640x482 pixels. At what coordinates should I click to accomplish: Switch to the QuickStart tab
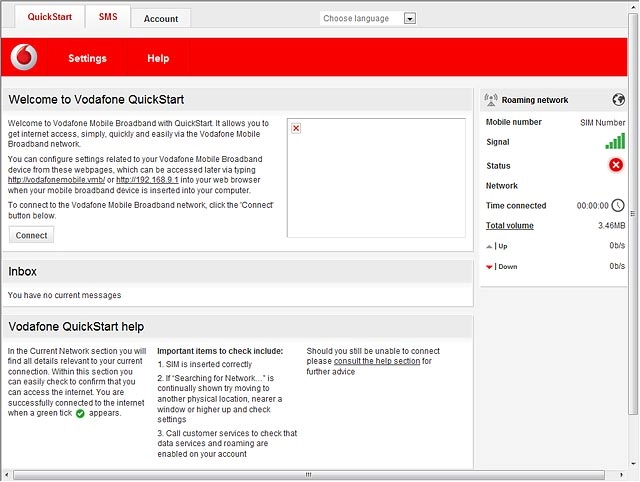50,17
